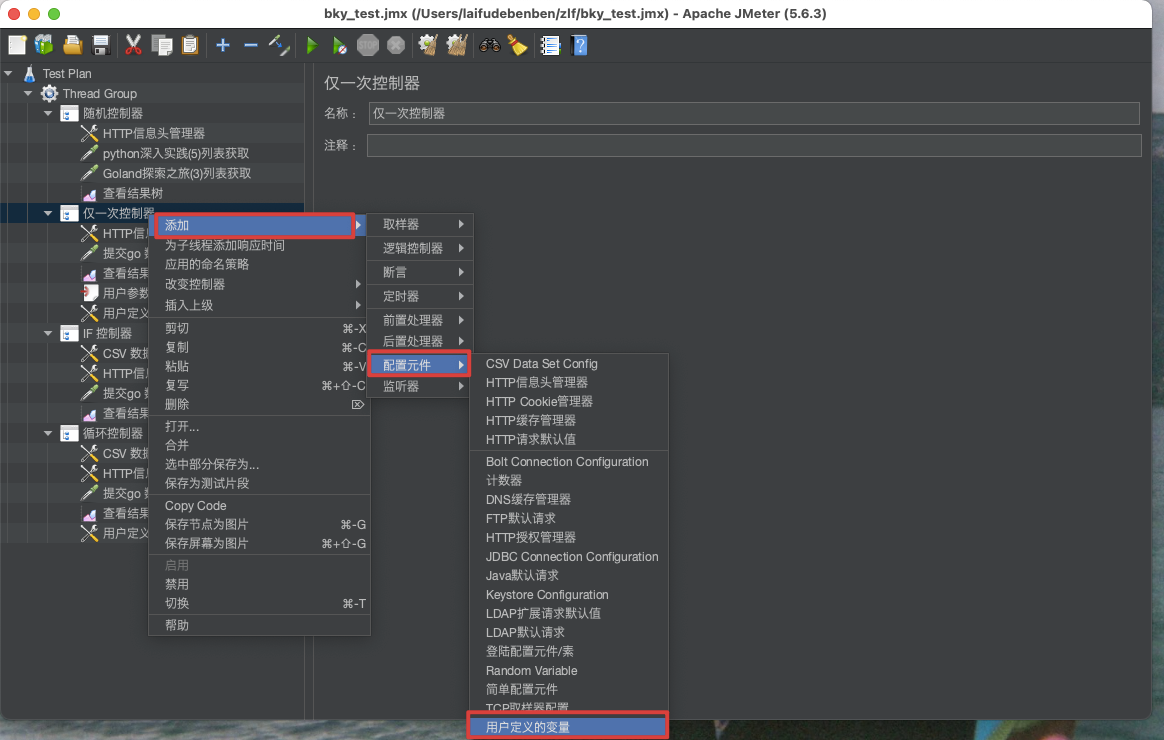Open the Templates icon in toolbar

(x=45, y=45)
